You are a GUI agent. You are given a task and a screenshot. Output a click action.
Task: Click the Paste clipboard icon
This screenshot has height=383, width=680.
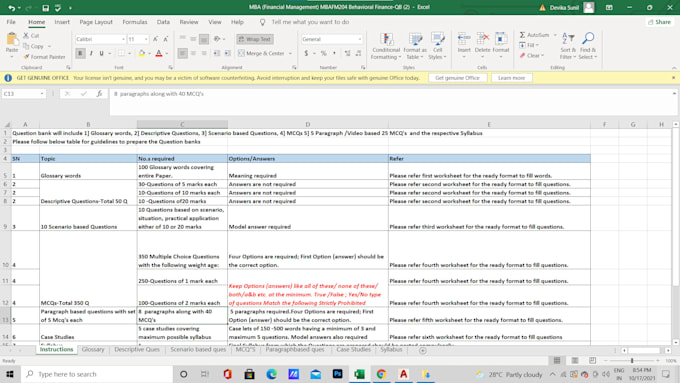point(12,40)
